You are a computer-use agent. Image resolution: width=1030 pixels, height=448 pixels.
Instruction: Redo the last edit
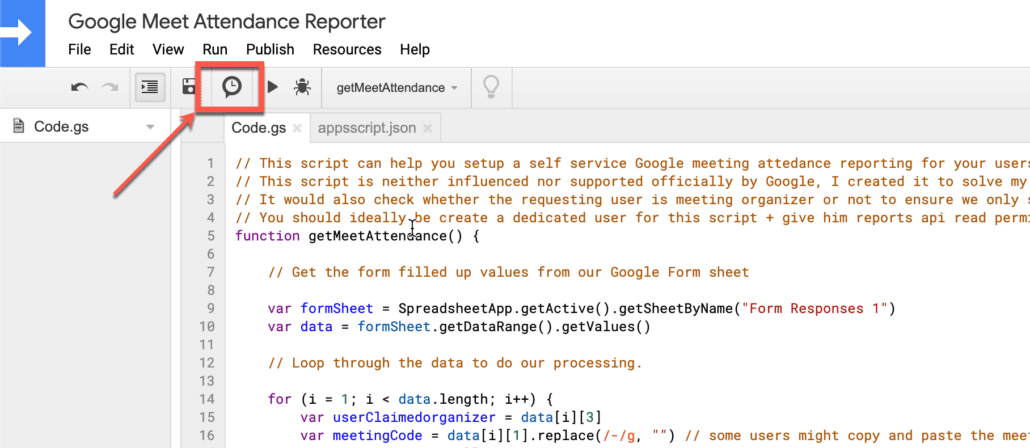(x=109, y=87)
